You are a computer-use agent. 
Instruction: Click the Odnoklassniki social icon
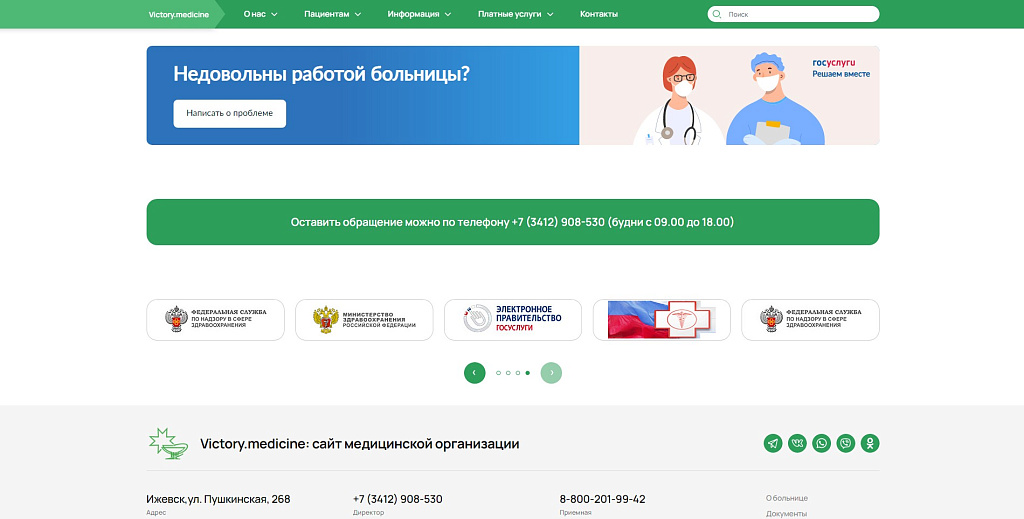[871, 443]
